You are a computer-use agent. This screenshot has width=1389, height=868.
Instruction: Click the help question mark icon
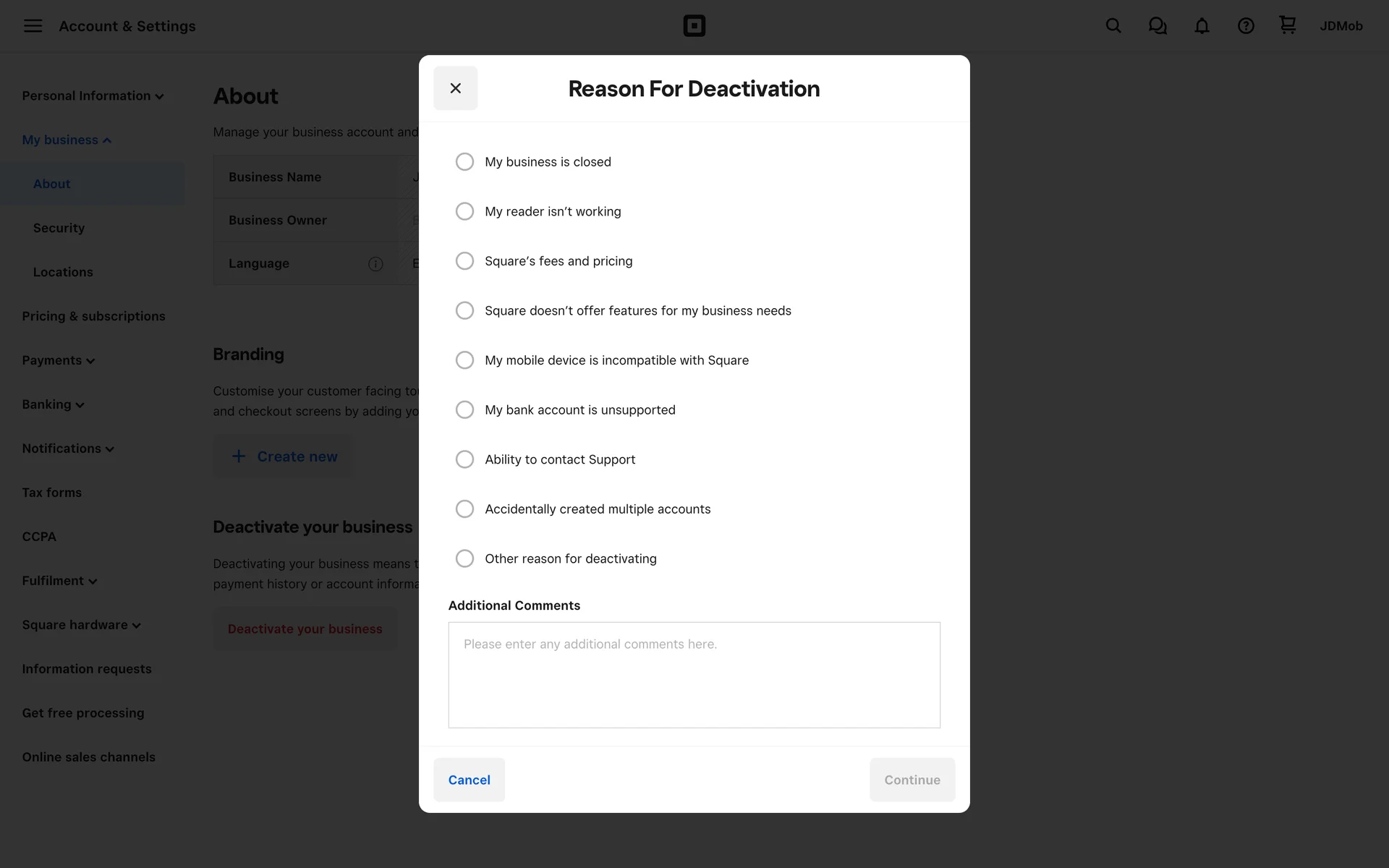[1245, 26]
